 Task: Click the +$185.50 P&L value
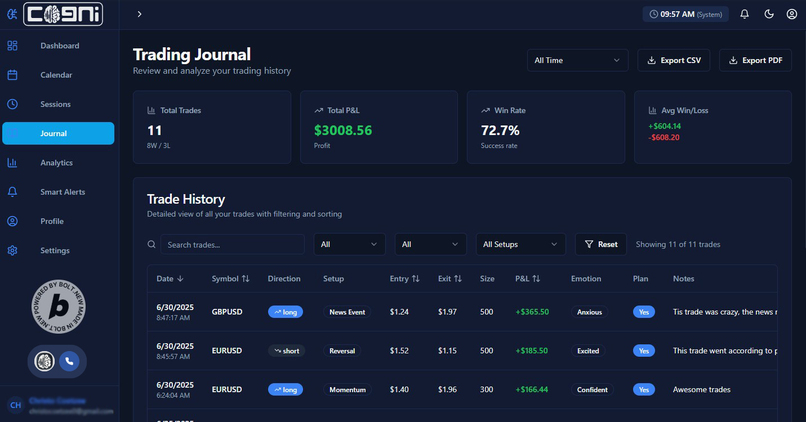[x=532, y=351]
